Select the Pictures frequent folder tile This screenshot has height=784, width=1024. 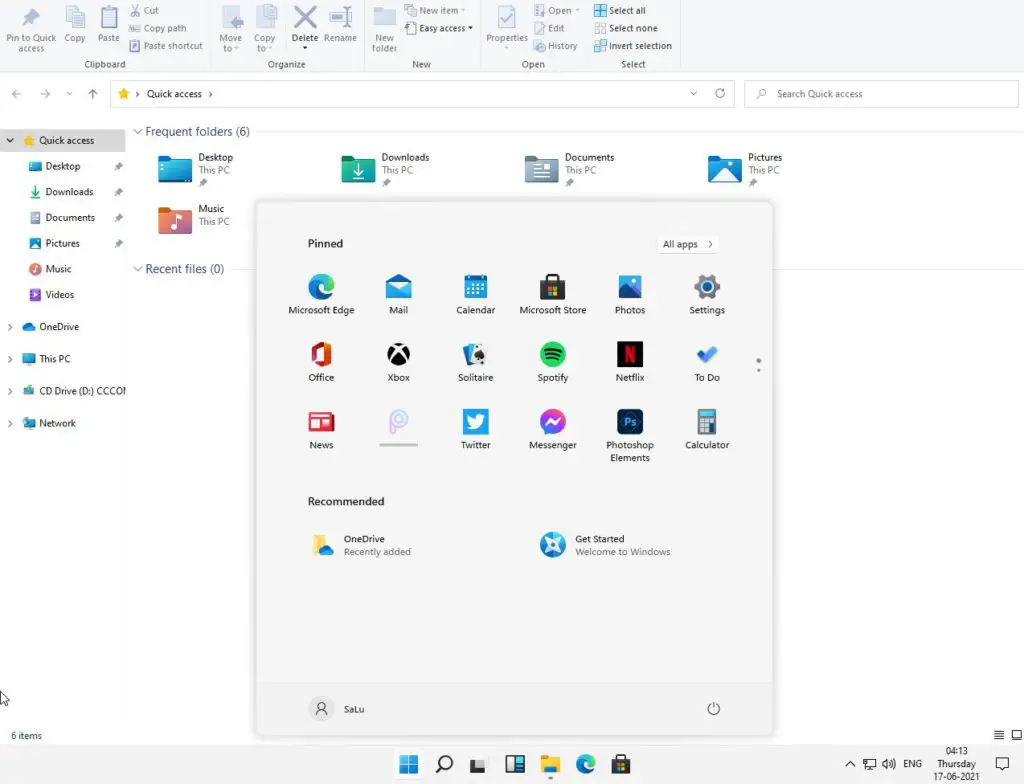pos(745,169)
